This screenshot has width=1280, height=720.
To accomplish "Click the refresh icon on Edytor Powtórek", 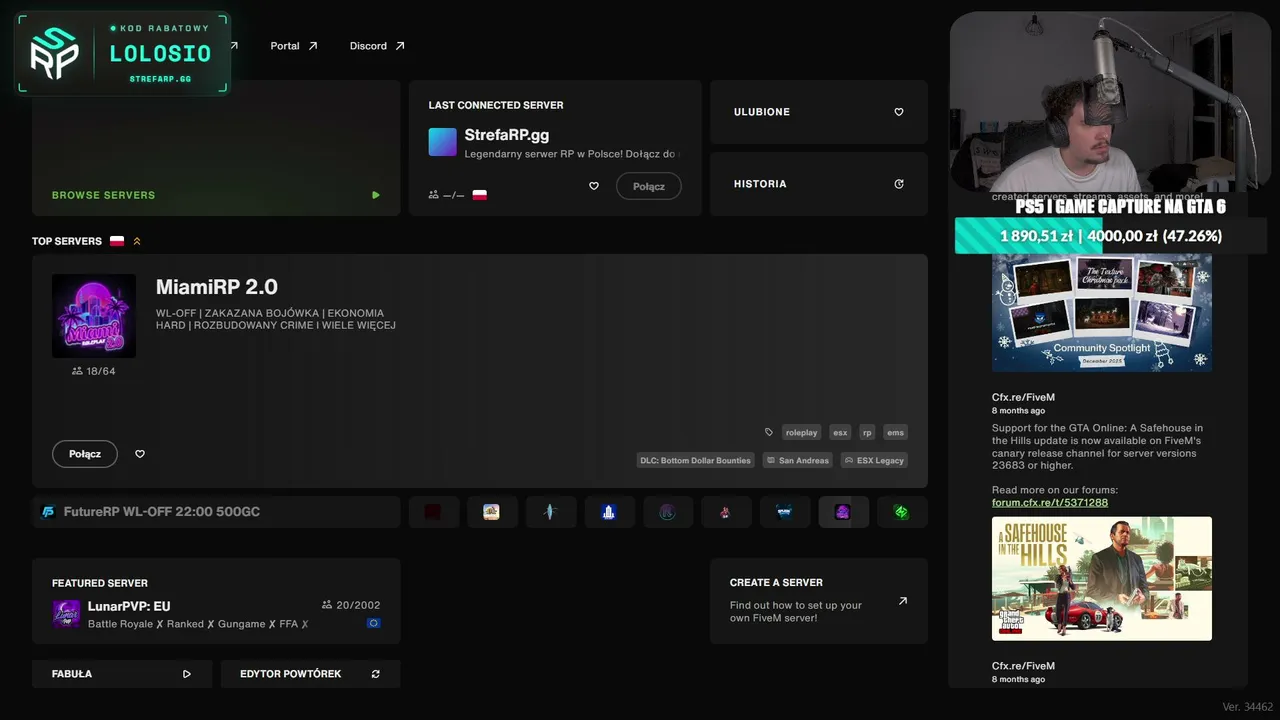I will click(x=376, y=674).
